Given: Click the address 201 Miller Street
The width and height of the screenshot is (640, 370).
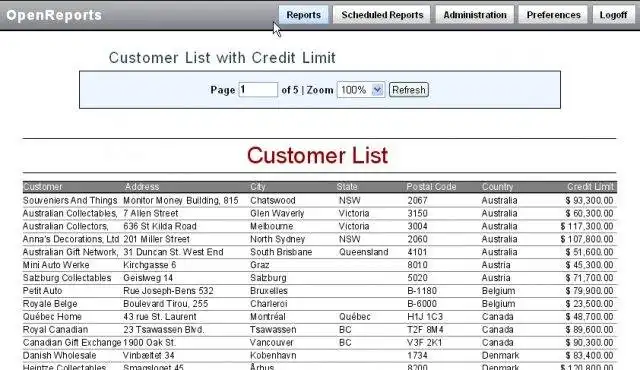Looking at the screenshot, I should click(x=156, y=239).
